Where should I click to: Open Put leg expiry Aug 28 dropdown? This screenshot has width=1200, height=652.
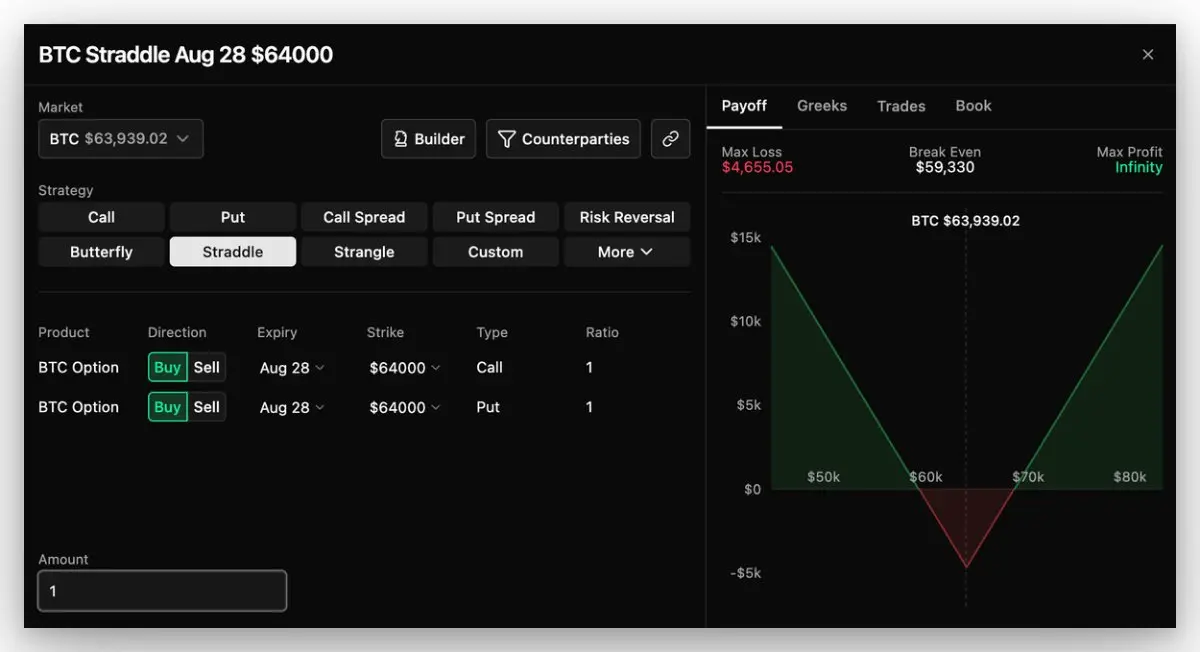[x=292, y=408]
